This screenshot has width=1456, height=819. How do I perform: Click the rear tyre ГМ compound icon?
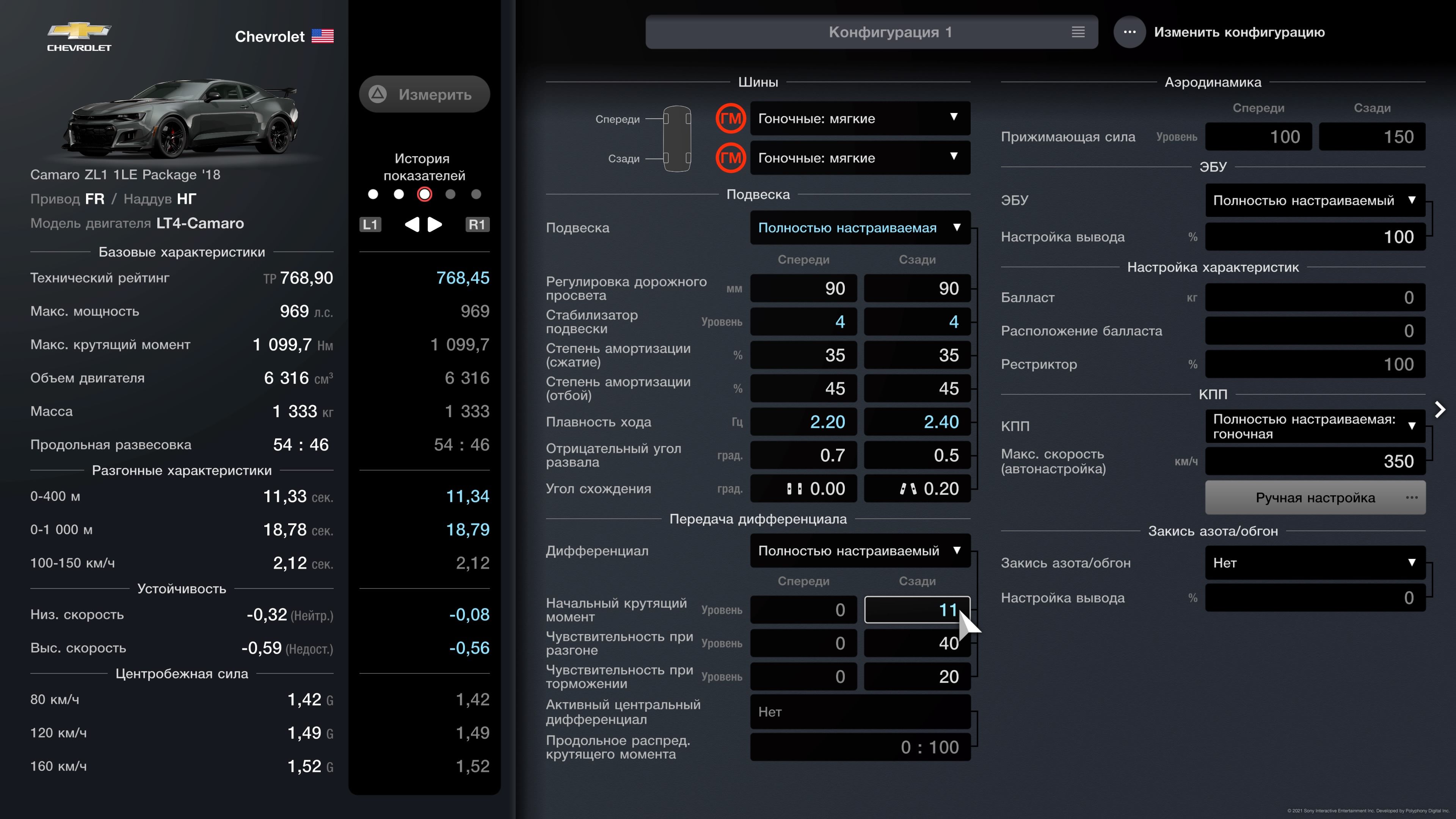pyautogui.click(x=730, y=158)
